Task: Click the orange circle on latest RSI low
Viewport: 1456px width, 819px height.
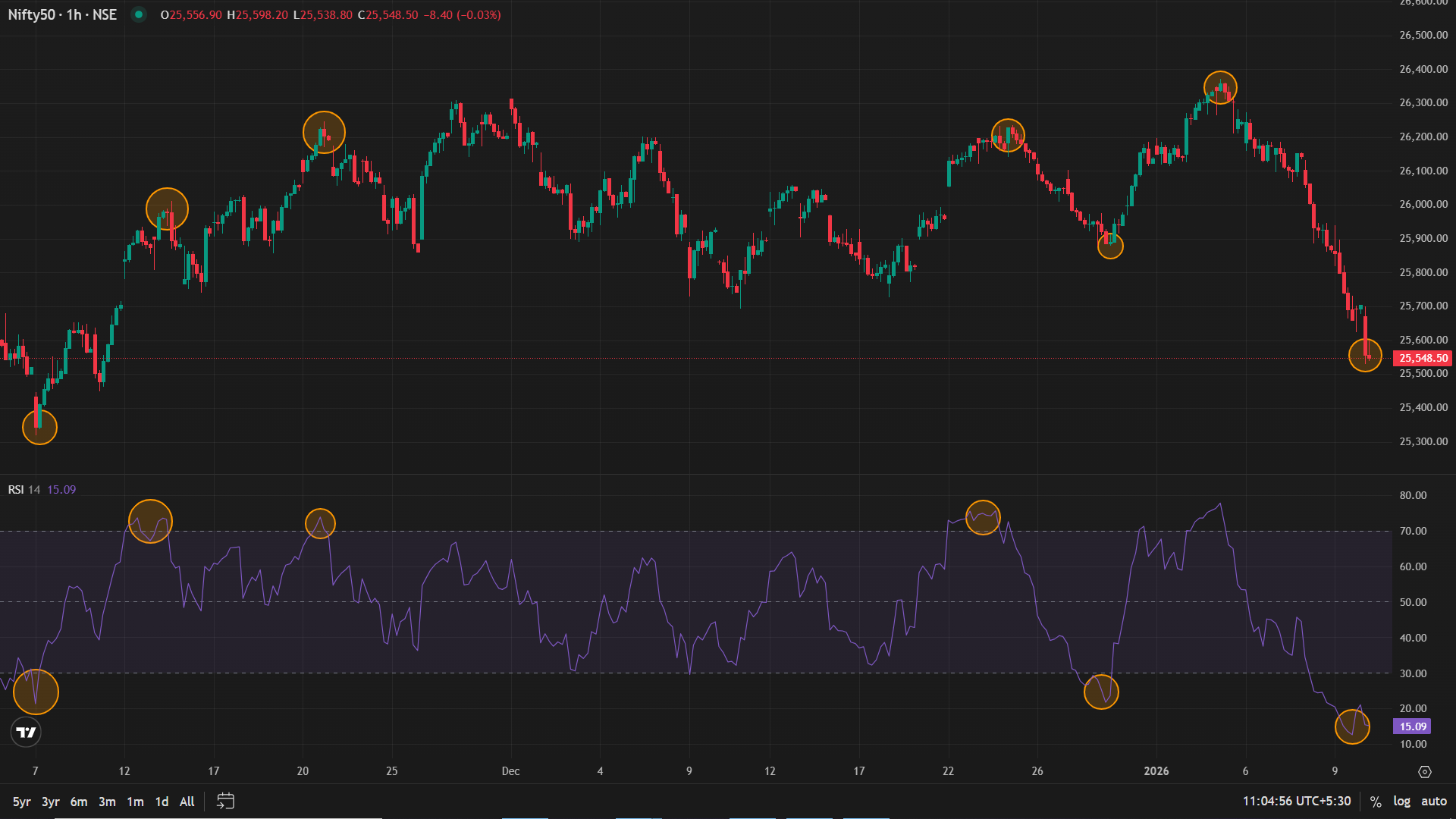Action: tap(1352, 726)
